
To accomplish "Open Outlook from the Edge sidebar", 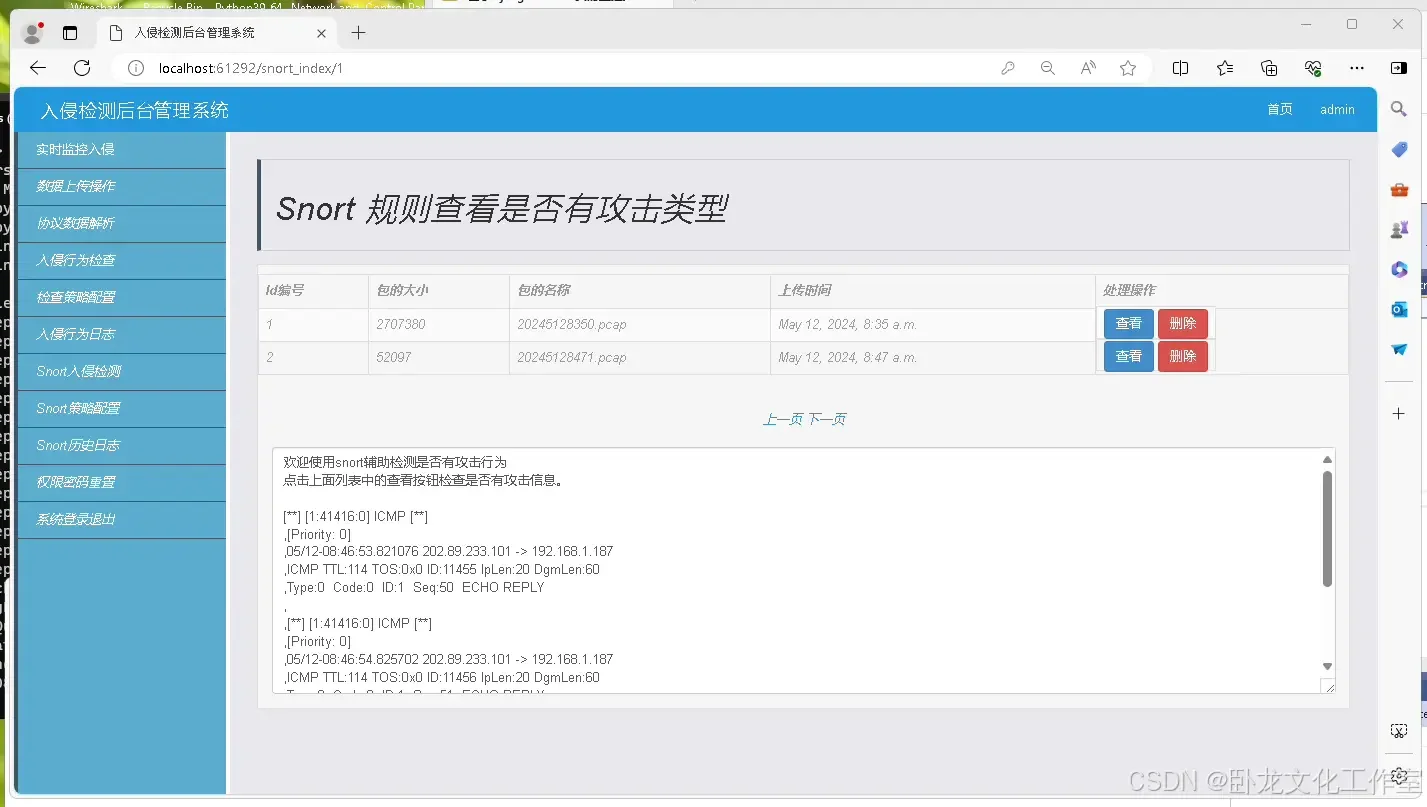I will [x=1398, y=309].
